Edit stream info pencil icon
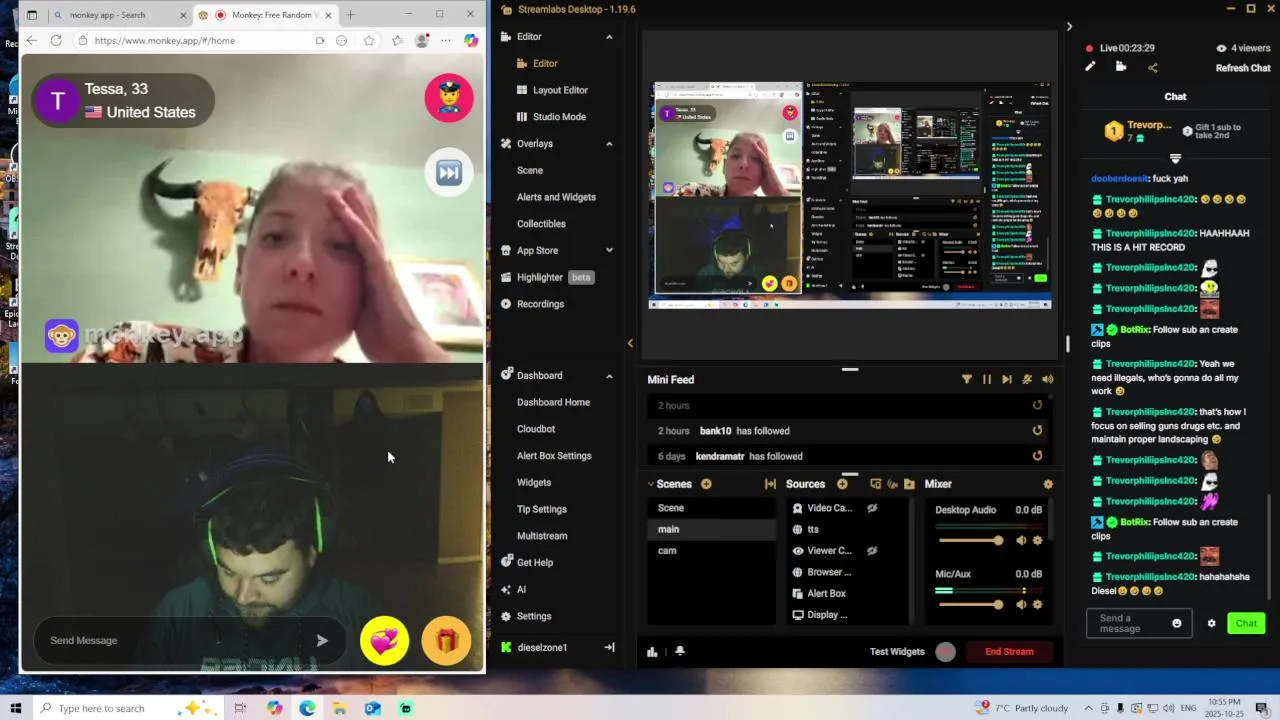This screenshot has height=720, width=1280. click(x=1090, y=67)
